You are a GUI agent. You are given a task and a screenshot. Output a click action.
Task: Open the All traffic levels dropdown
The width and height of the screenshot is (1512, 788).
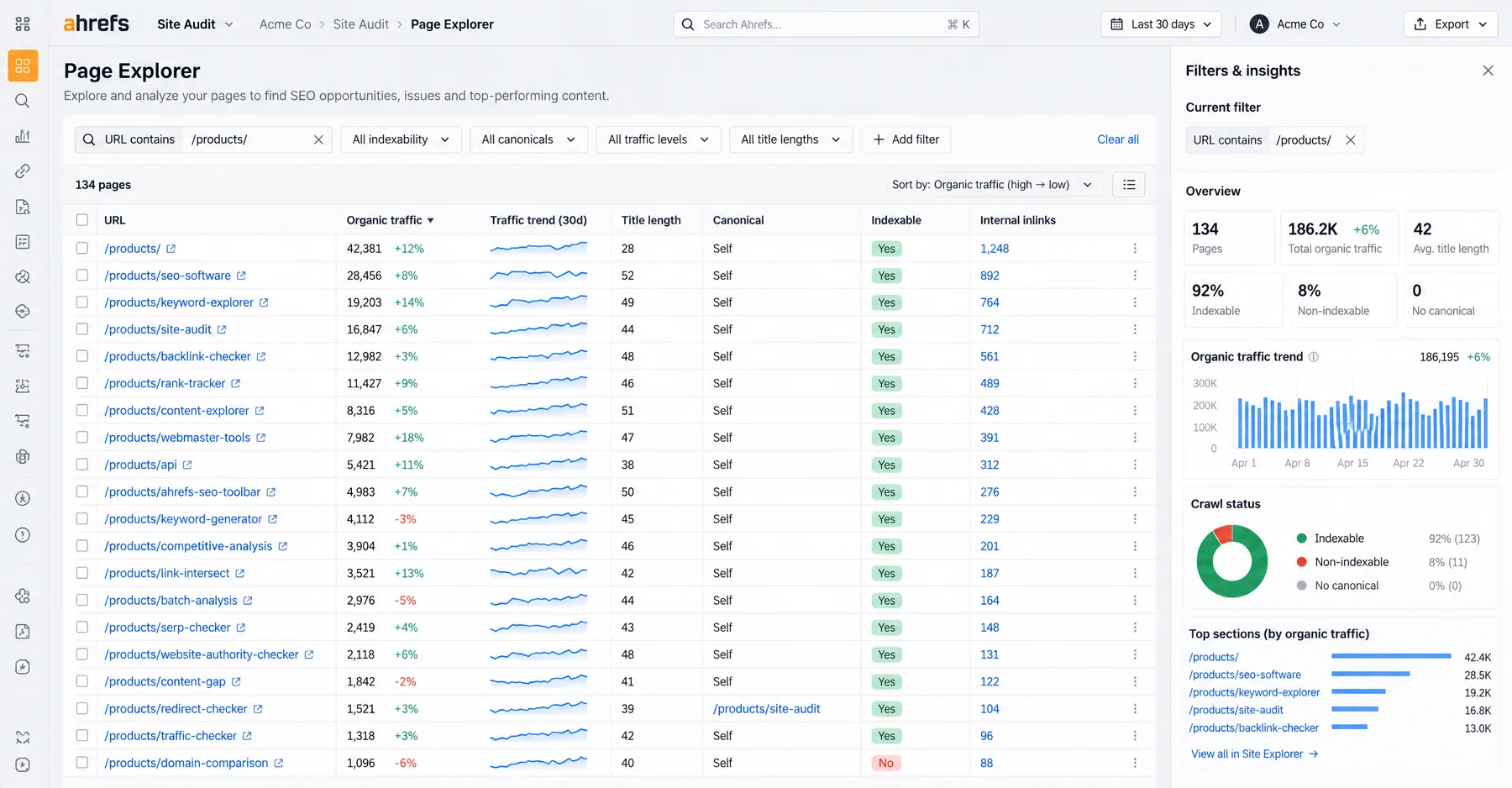click(x=659, y=139)
